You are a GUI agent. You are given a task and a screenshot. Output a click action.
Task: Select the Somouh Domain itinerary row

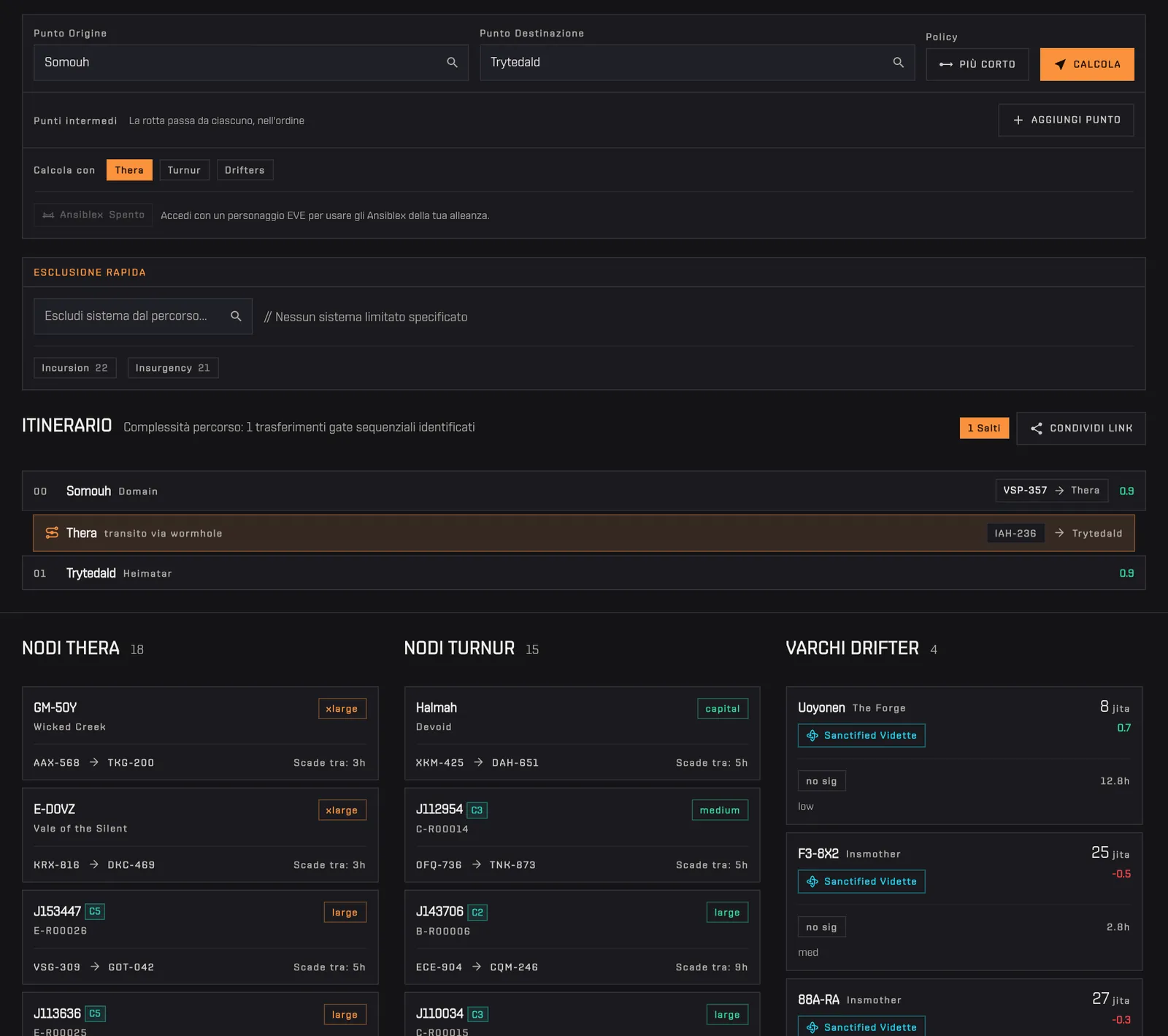[583, 491]
